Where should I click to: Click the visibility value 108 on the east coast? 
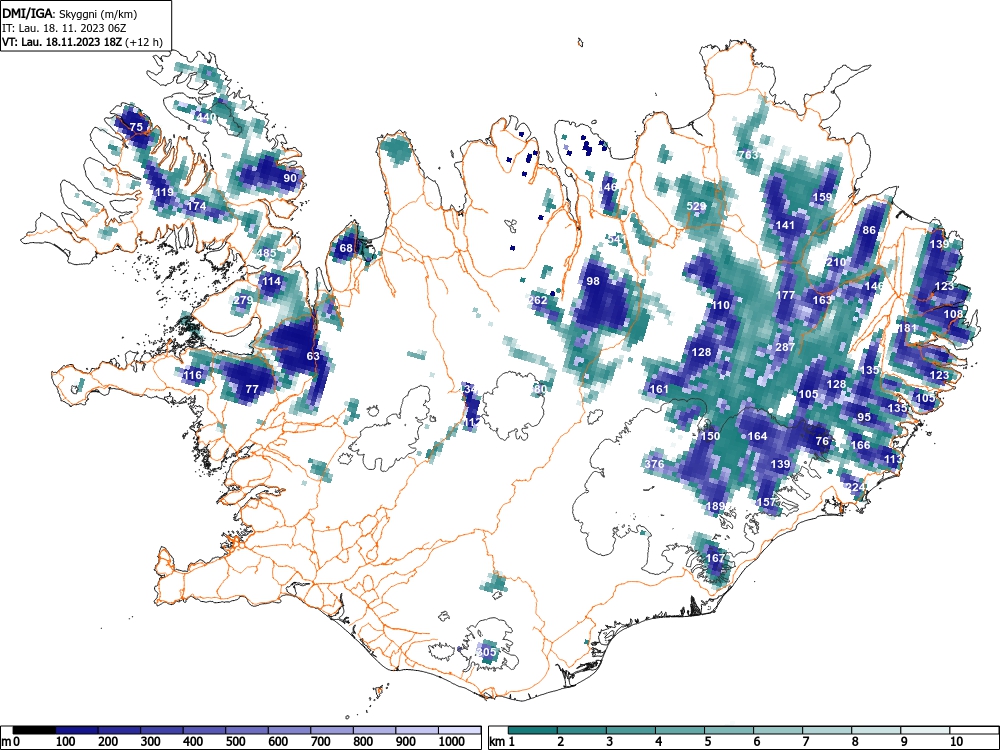click(953, 314)
